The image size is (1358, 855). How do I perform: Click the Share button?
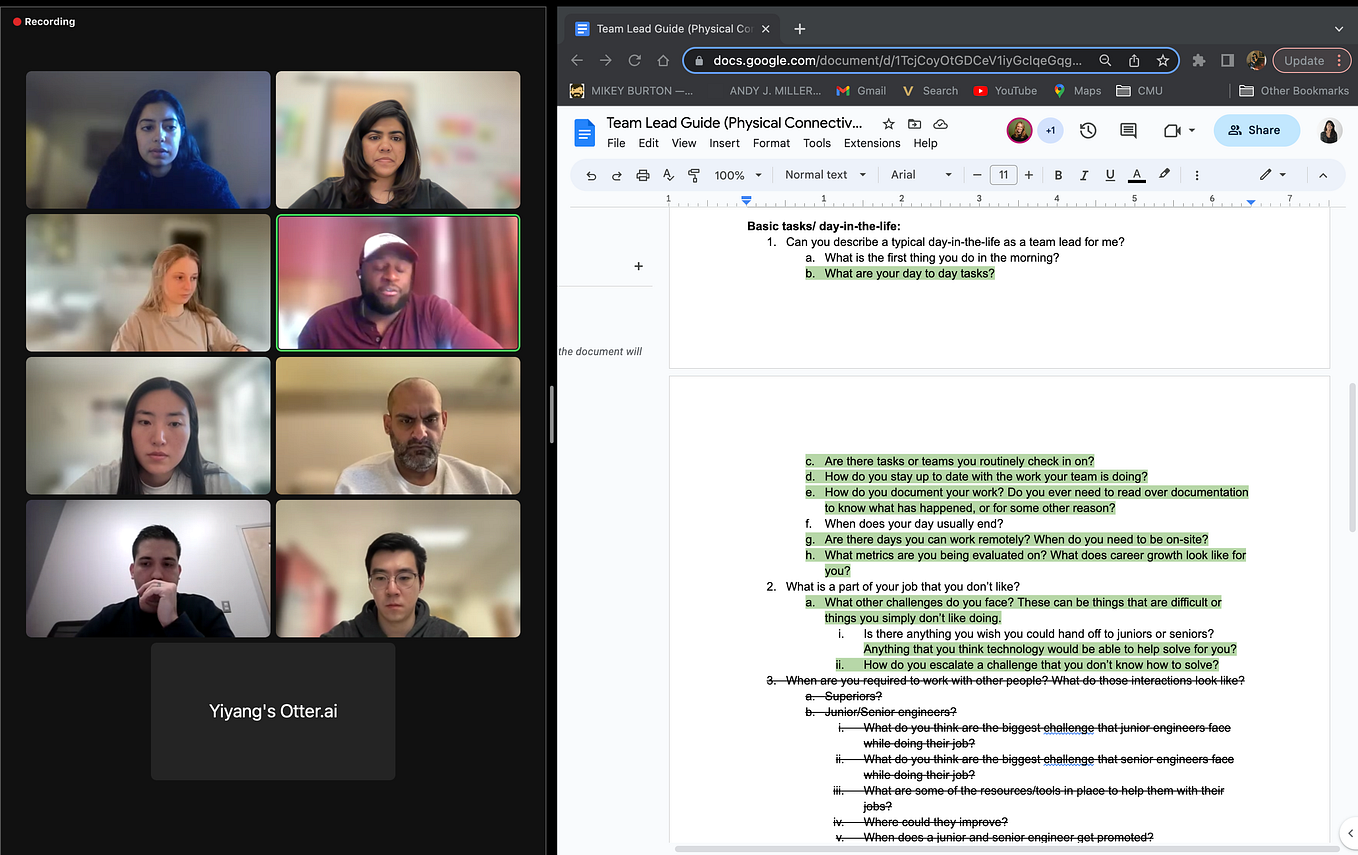tap(1256, 130)
